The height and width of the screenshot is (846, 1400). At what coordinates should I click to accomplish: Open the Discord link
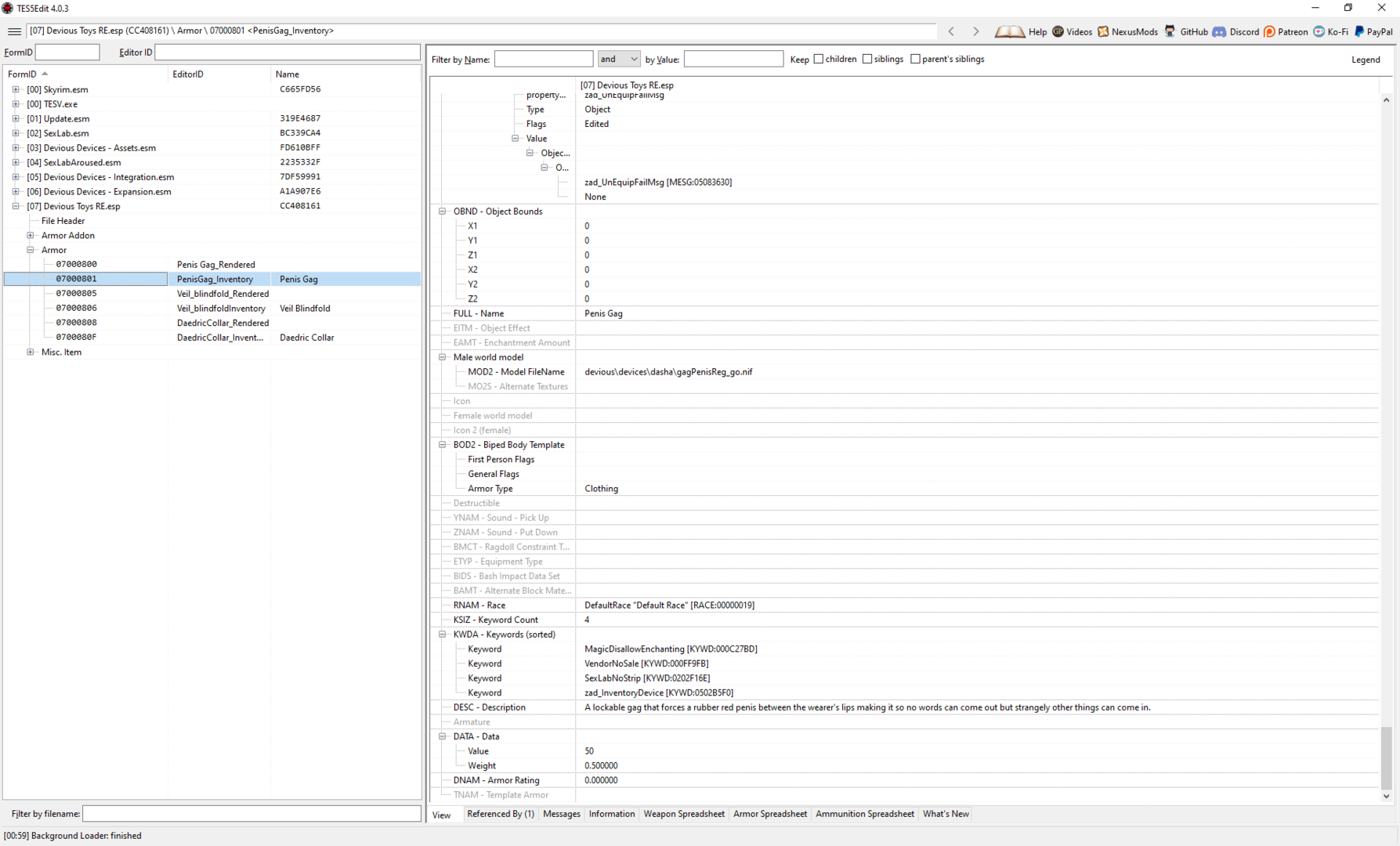(x=1235, y=31)
